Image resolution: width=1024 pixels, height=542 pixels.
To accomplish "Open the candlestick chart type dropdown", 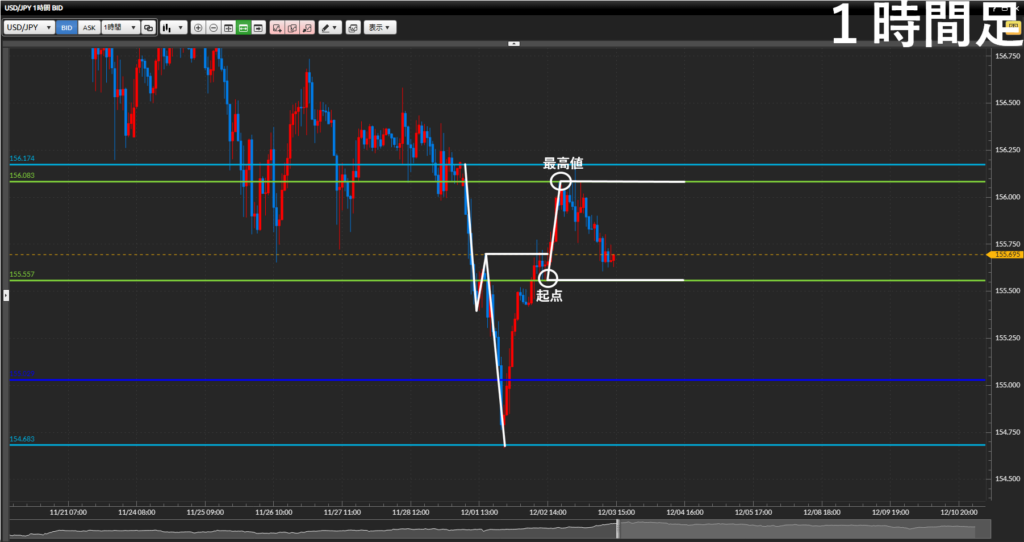I will click(173, 27).
